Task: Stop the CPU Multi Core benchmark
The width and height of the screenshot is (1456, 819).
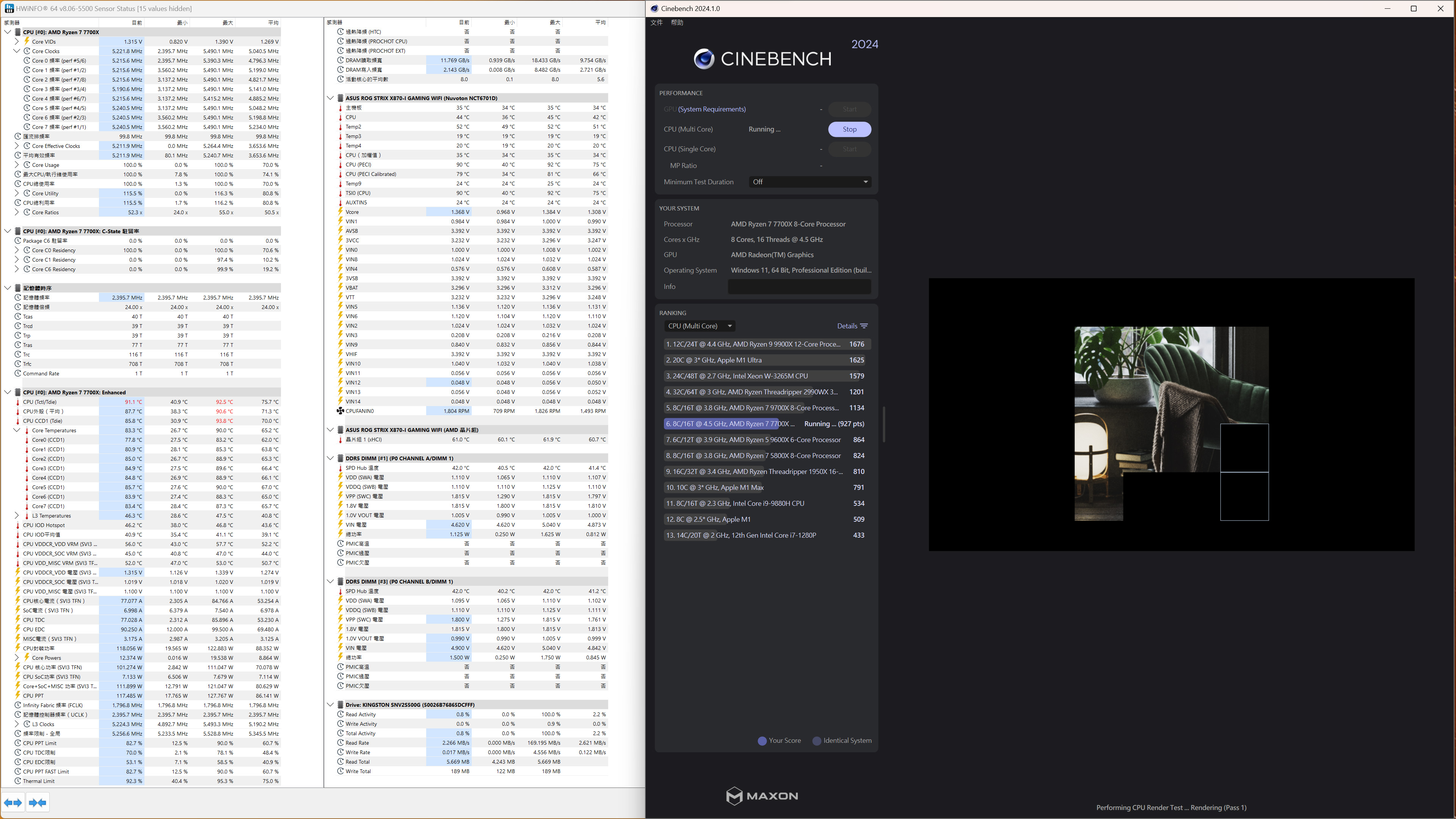Action: pyautogui.click(x=849, y=129)
